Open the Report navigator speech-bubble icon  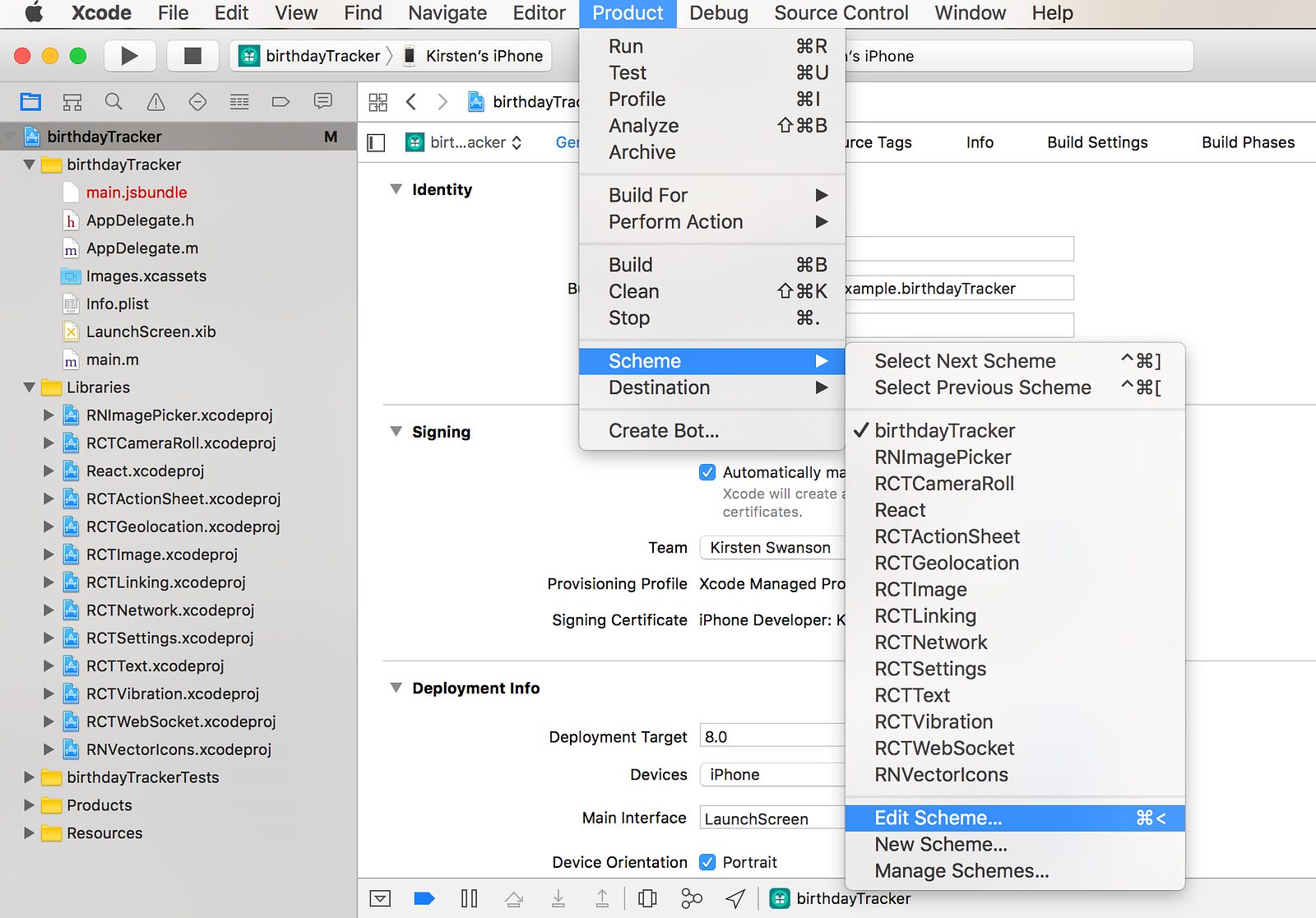(323, 101)
